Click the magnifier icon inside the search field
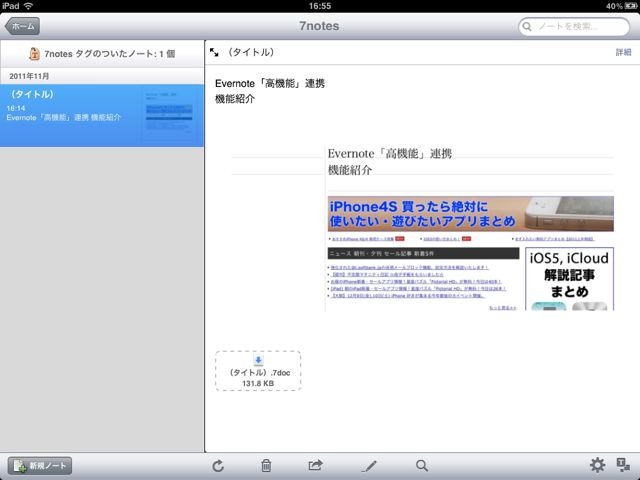The height and width of the screenshot is (480, 640). tap(527, 27)
